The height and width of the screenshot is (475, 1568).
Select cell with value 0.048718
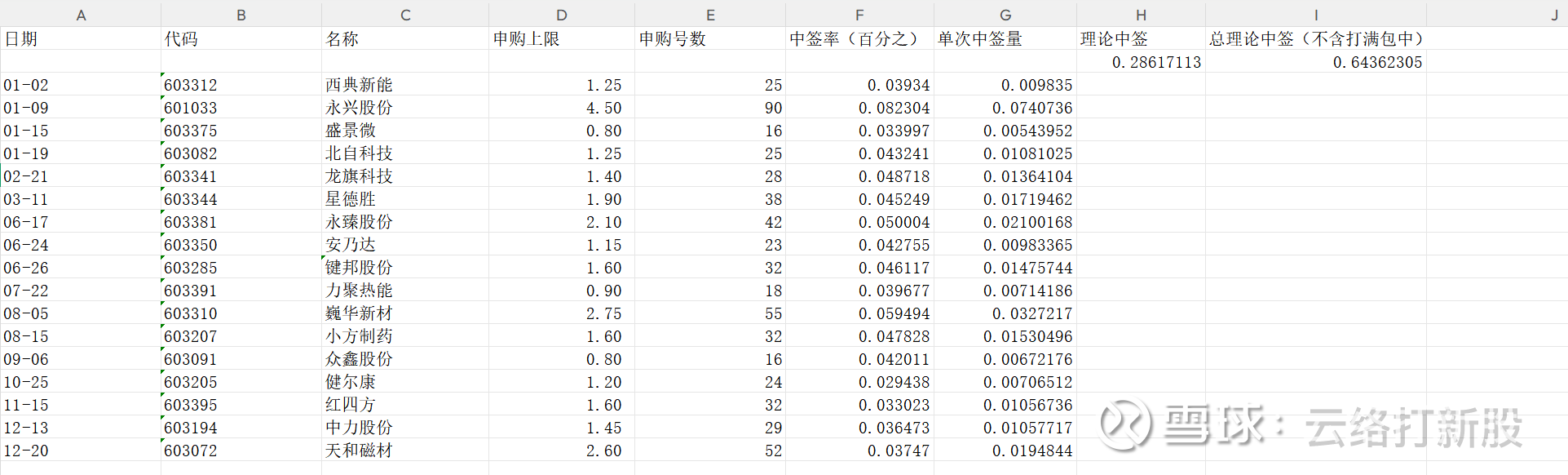pos(859,175)
